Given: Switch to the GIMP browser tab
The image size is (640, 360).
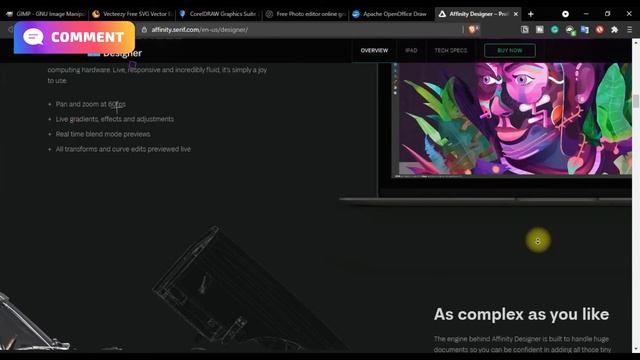Looking at the screenshot, I should (46, 14).
